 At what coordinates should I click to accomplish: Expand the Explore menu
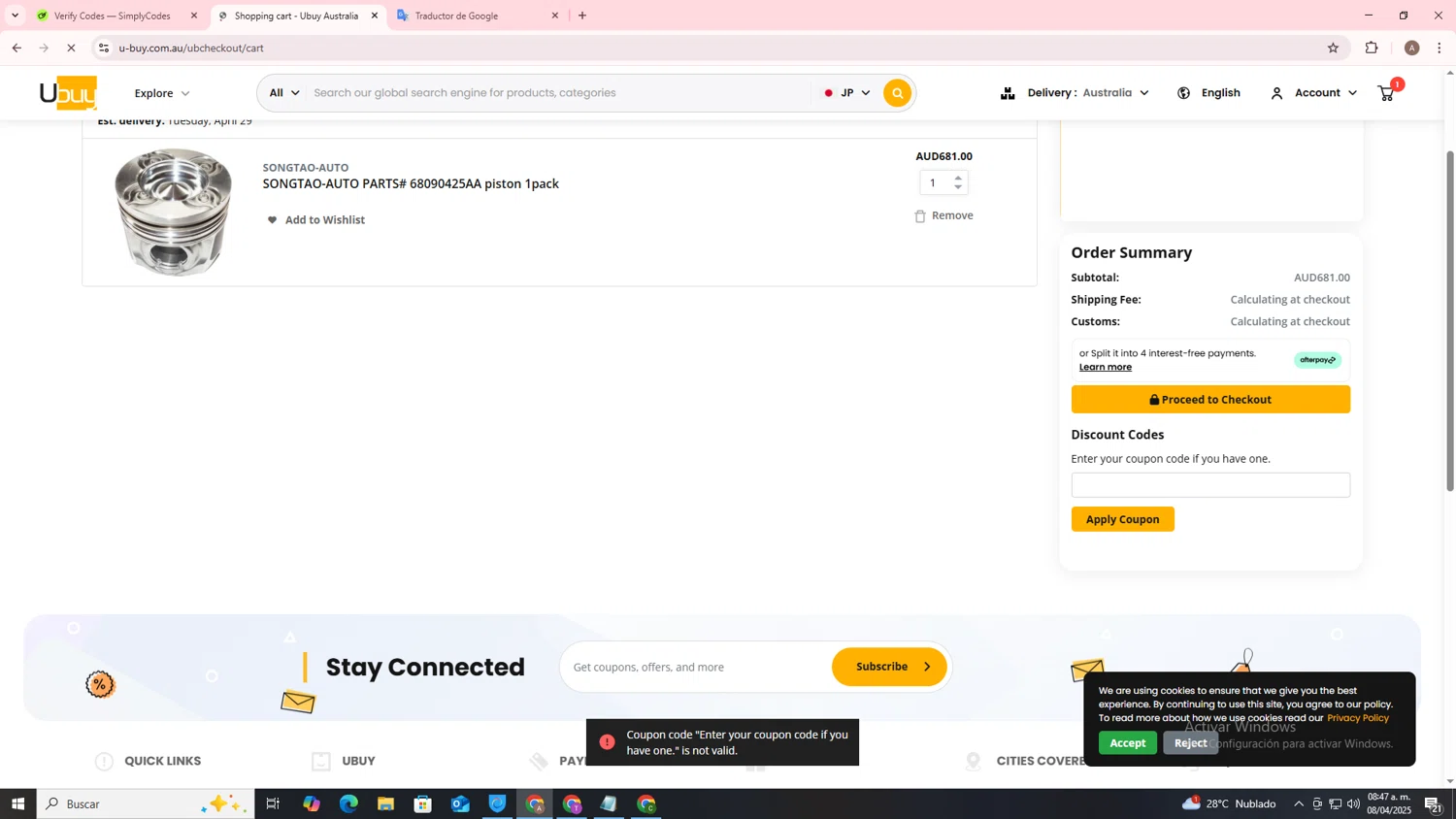tap(162, 93)
